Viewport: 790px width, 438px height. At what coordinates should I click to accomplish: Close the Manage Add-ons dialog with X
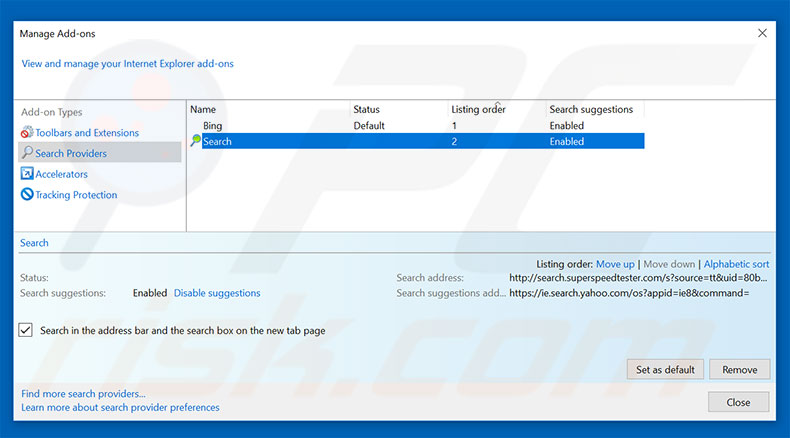tap(762, 33)
